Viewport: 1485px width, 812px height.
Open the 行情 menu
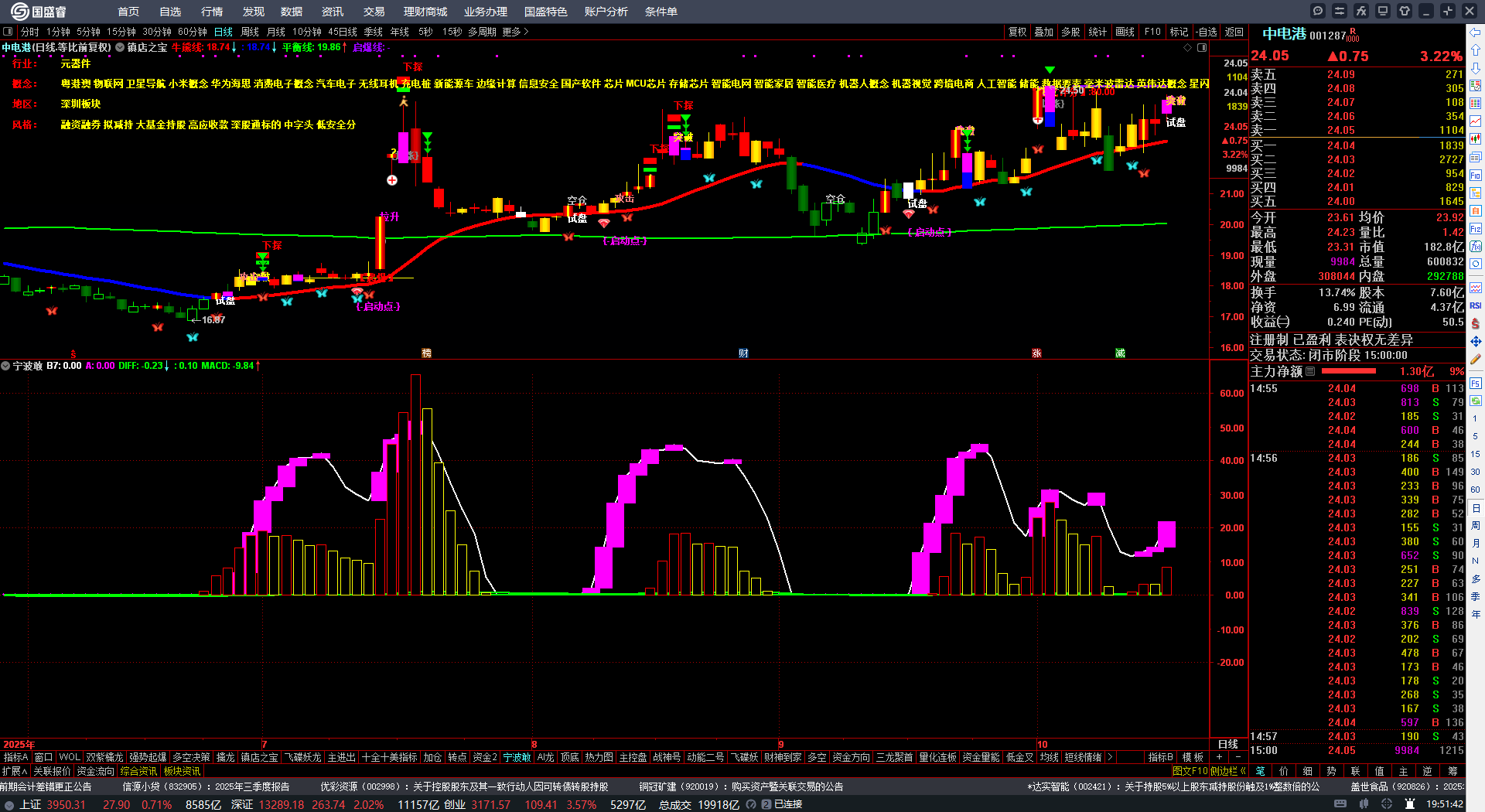click(211, 12)
